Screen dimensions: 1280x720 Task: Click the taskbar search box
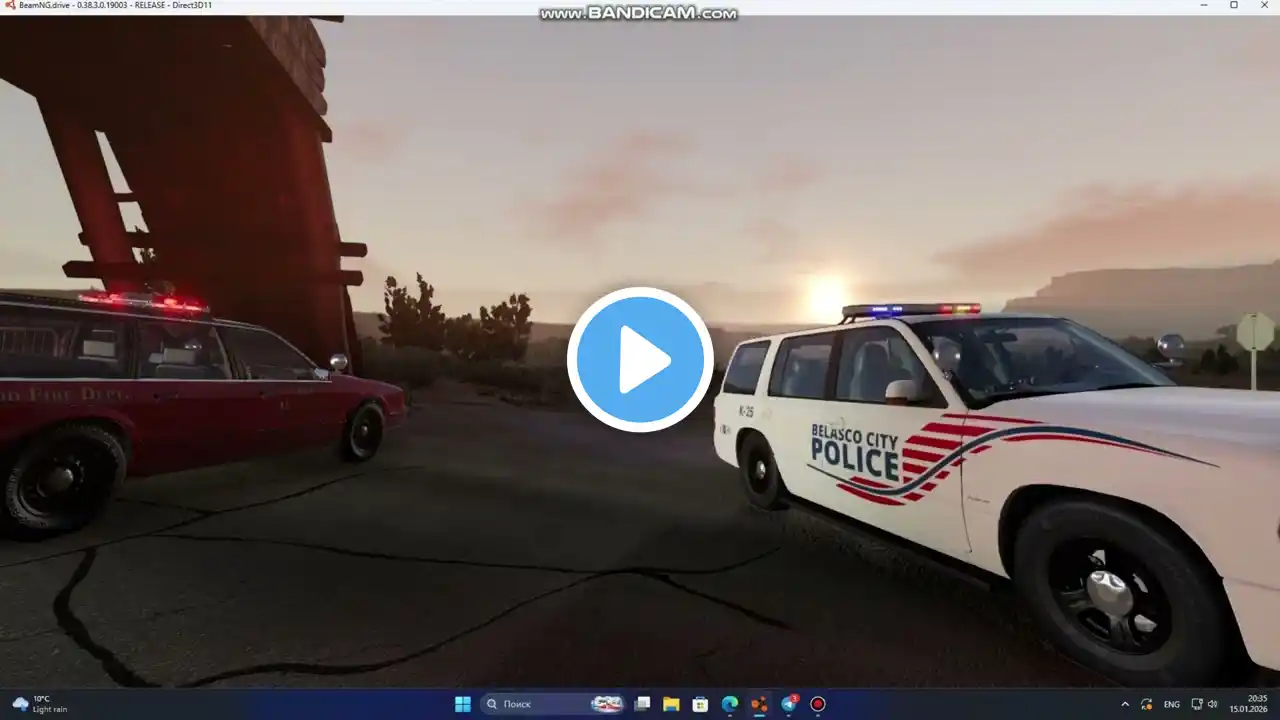pos(553,704)
